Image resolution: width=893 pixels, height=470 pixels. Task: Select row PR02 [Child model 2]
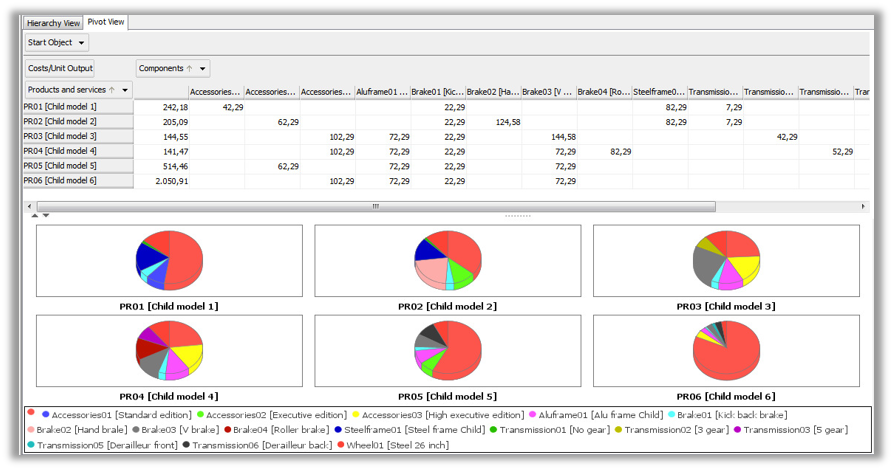78,122
